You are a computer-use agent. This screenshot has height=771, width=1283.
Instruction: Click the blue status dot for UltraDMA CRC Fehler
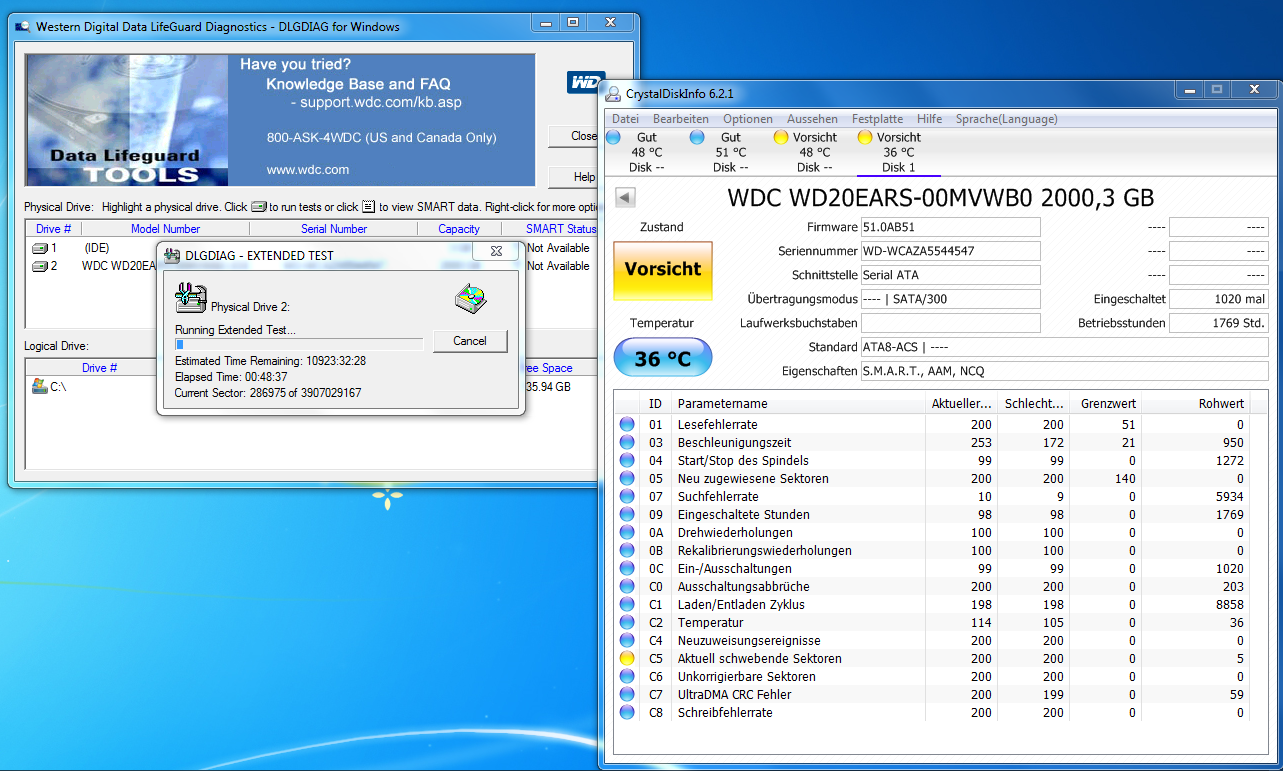point(627,695)
